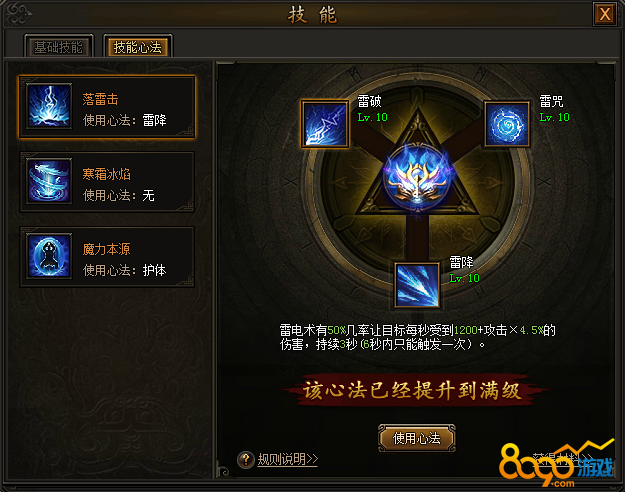Open the 规则说明>> link
Viewport: 625px width, 492px height.
(x=288, y=459)
